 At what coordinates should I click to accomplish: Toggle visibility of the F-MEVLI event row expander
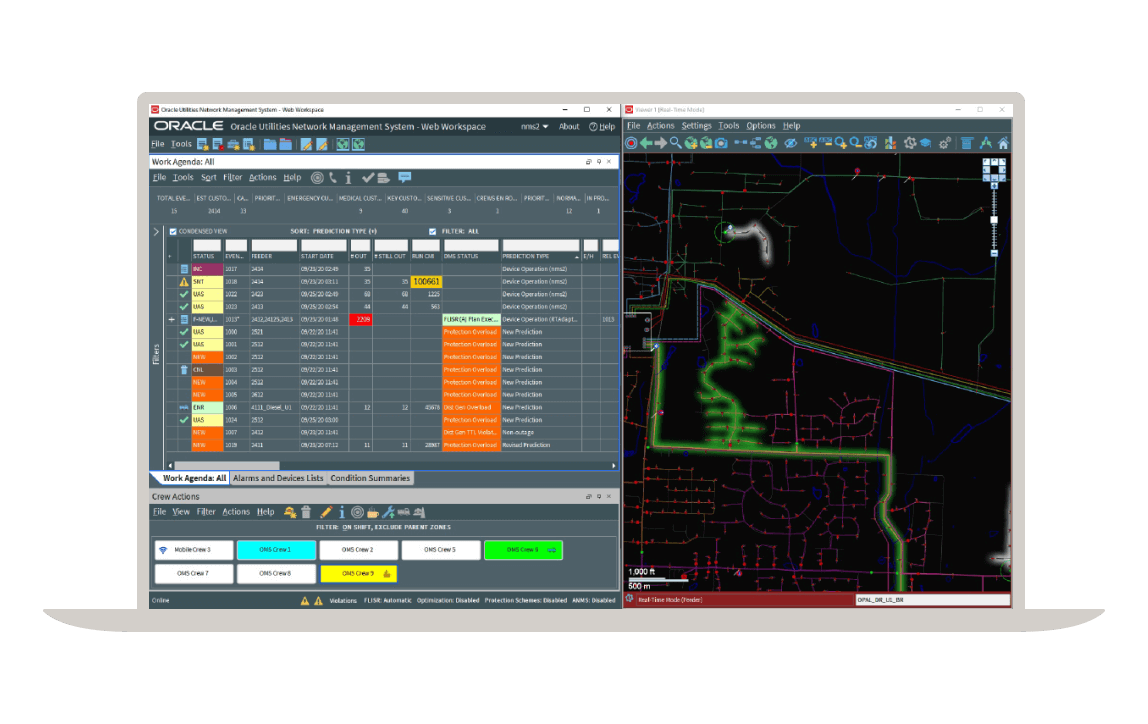171,319
